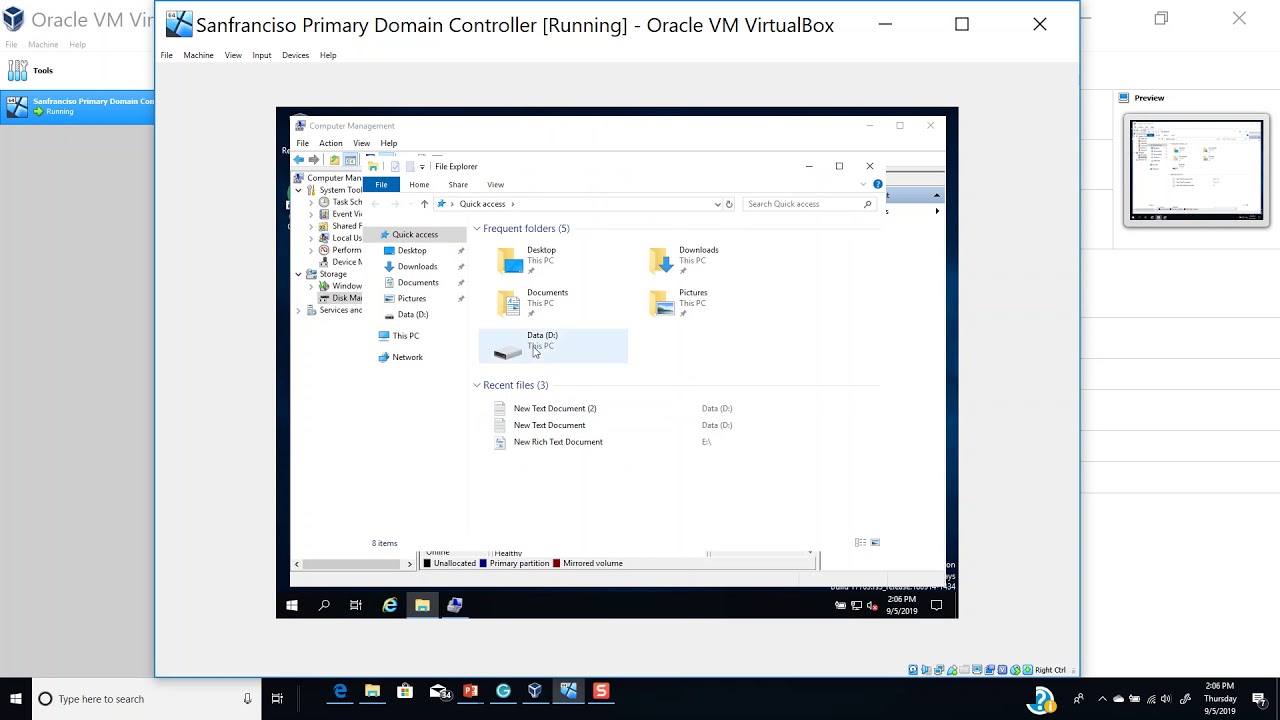Launch Internet Explorer in guest taskbar
Viewport: 1280px width, 720px height.
(x=390, y=605)
